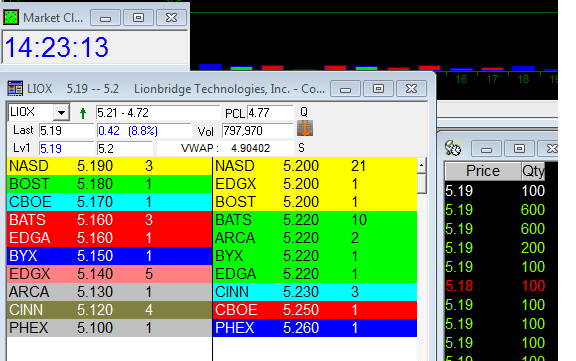Select EDGA bid row at 5.160
Screen dimensions: 576x361
pyautogui.click(x=109, y=238)
